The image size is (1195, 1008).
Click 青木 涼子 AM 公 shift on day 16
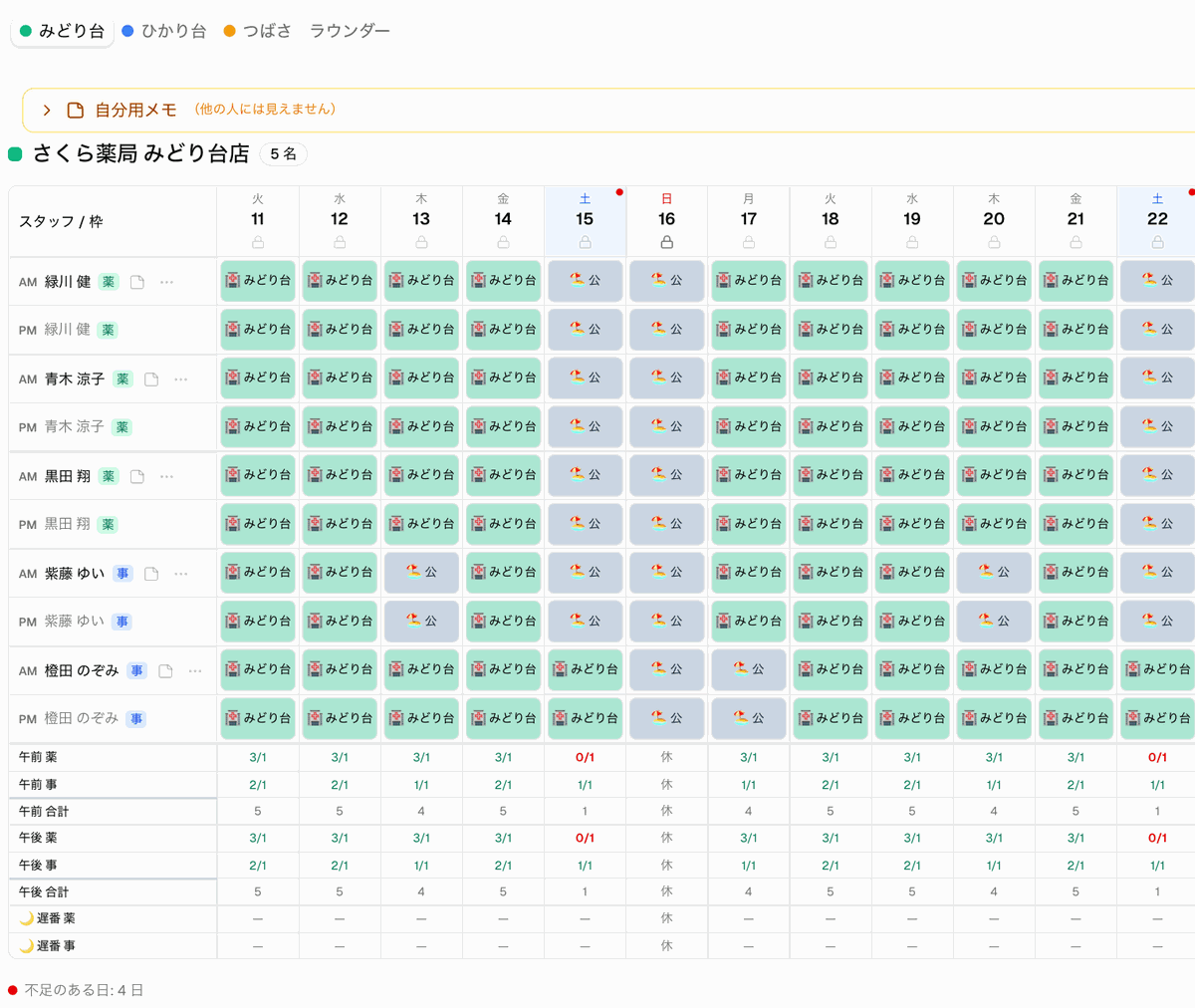click(666, 378)
